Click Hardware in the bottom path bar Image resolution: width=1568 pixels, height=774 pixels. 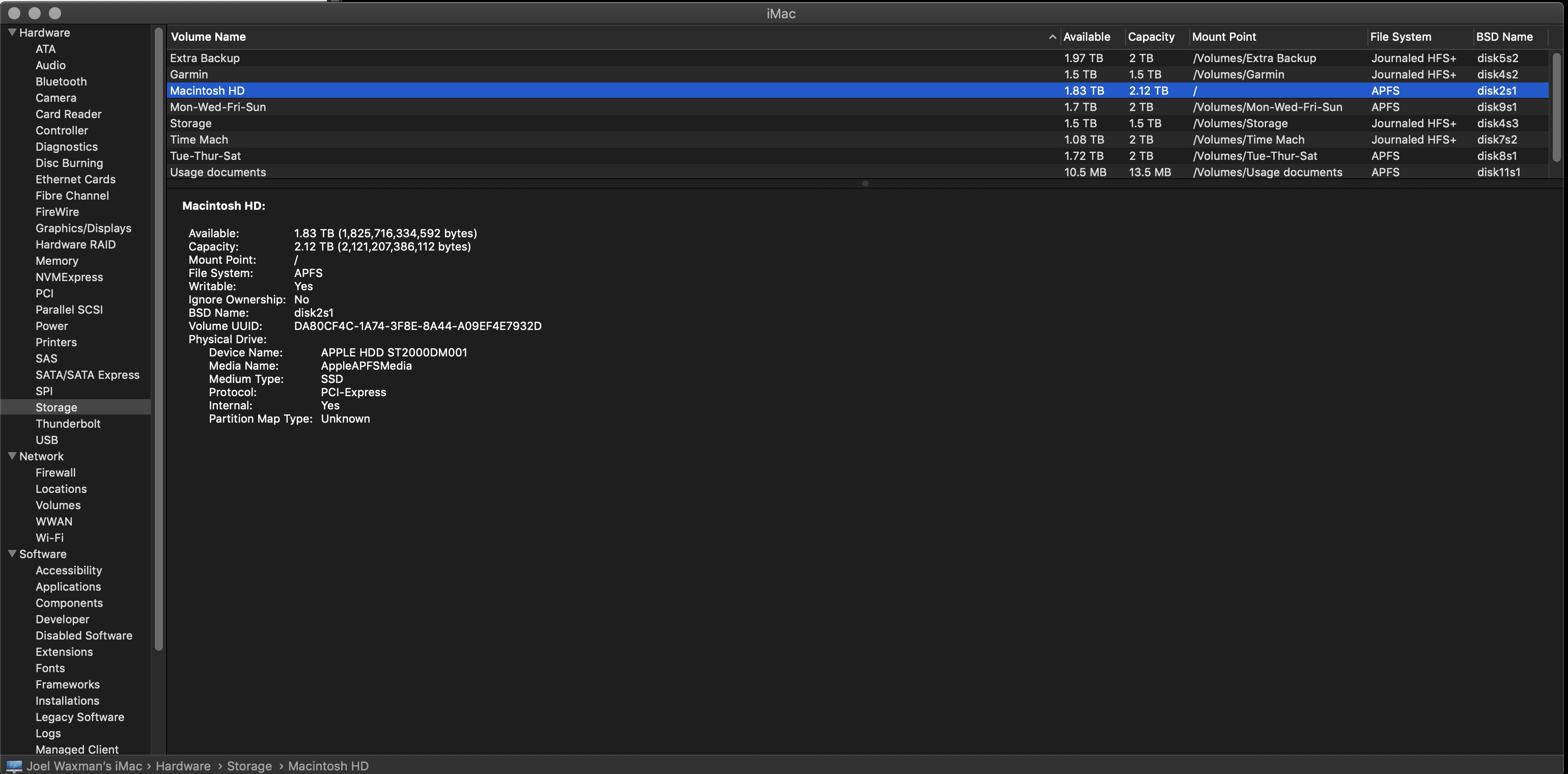[x=183, y=765]
